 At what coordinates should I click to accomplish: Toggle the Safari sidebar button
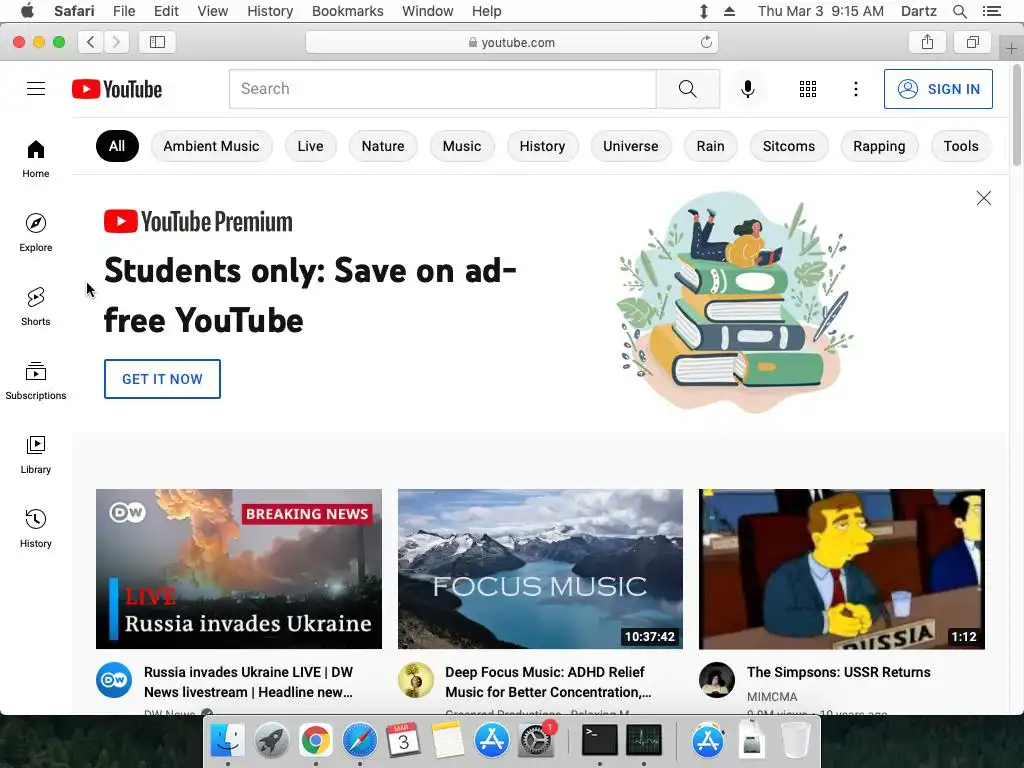(x=157, y=42)
